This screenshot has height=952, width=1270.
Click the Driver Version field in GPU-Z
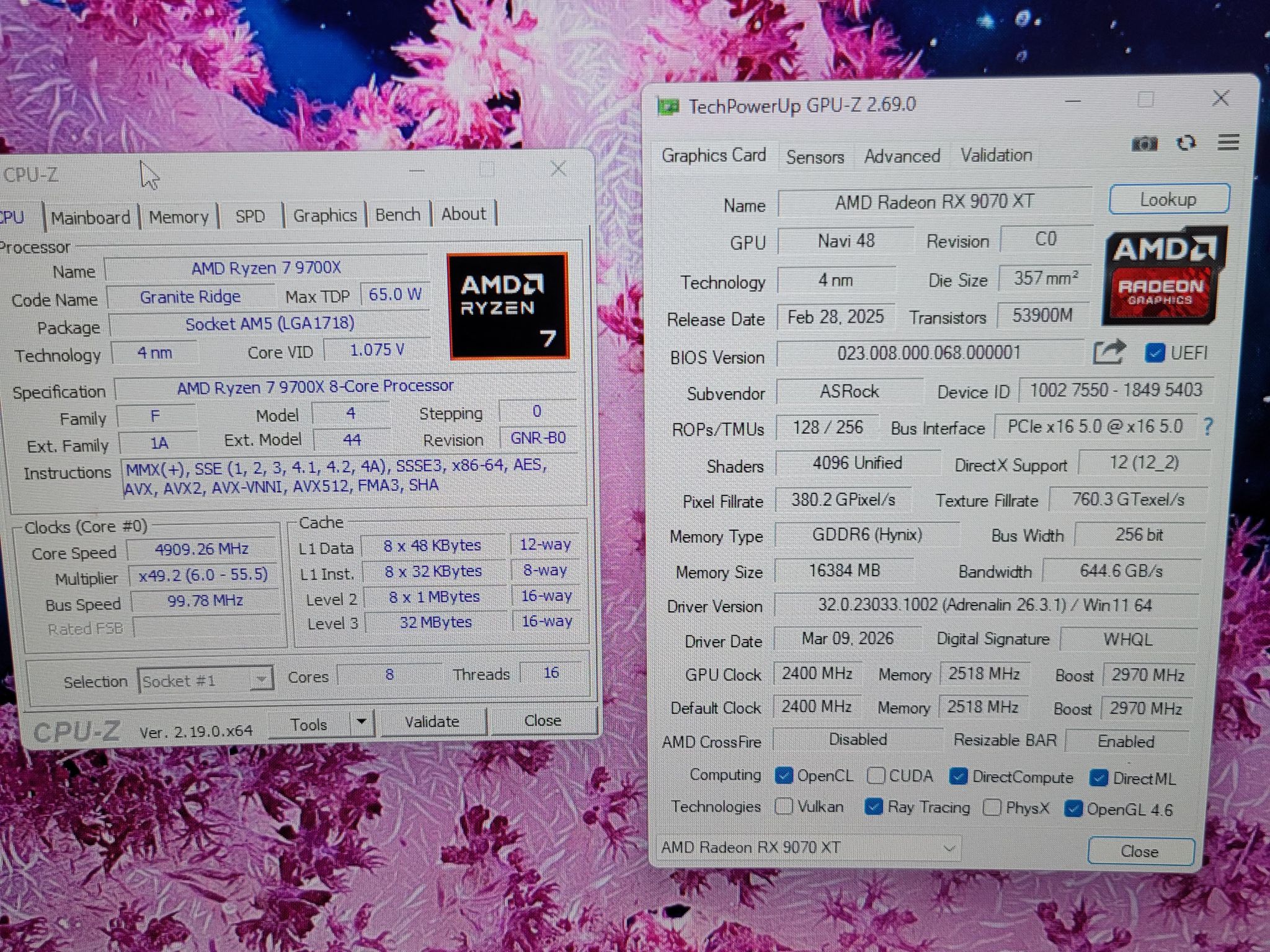click(985, 604)
